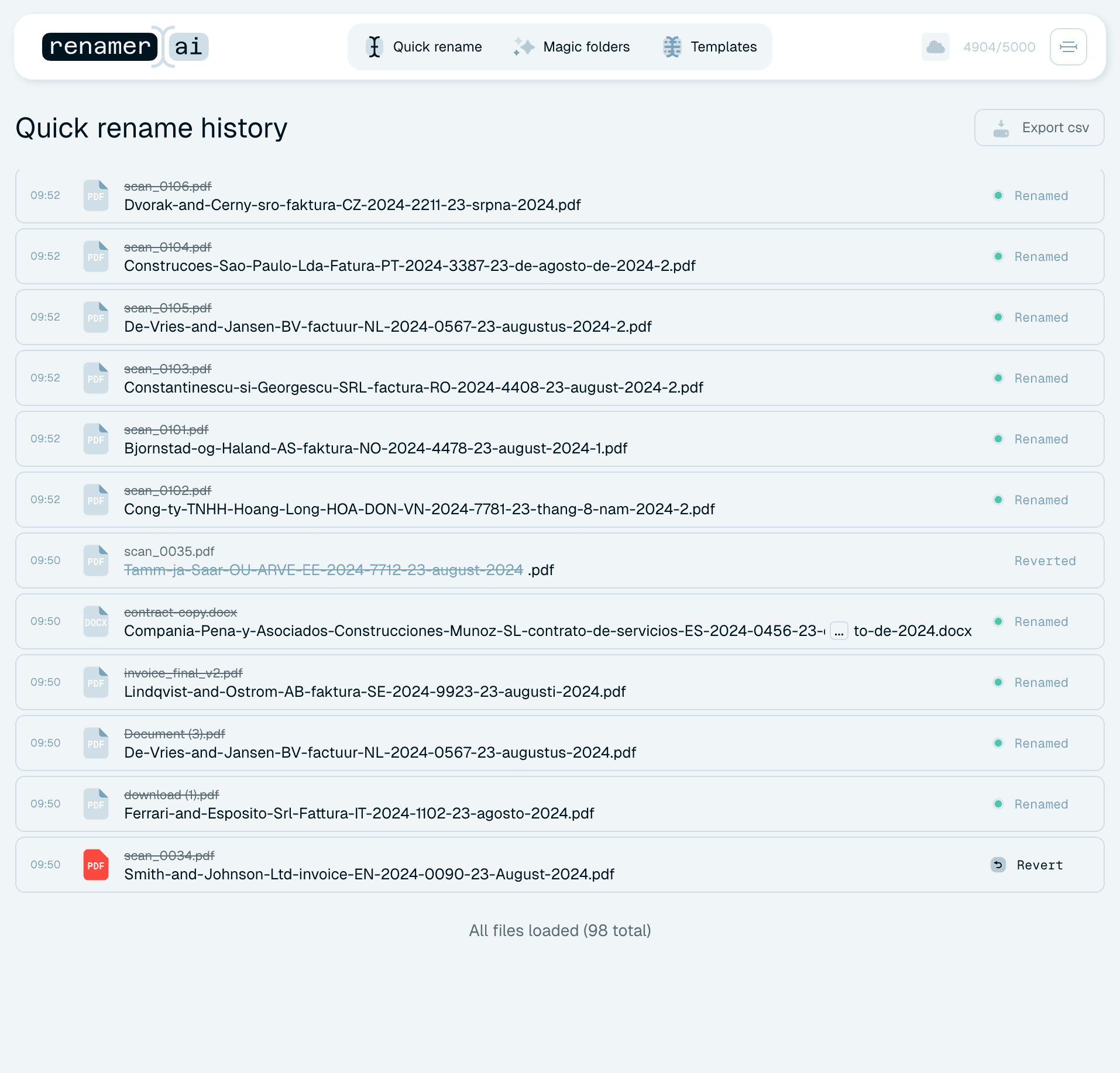The height and width of the screenshot is (1073, 1120).
Task: Click PDF icon of Ferrari-and-Esposito row
Action: pos(96,804)
